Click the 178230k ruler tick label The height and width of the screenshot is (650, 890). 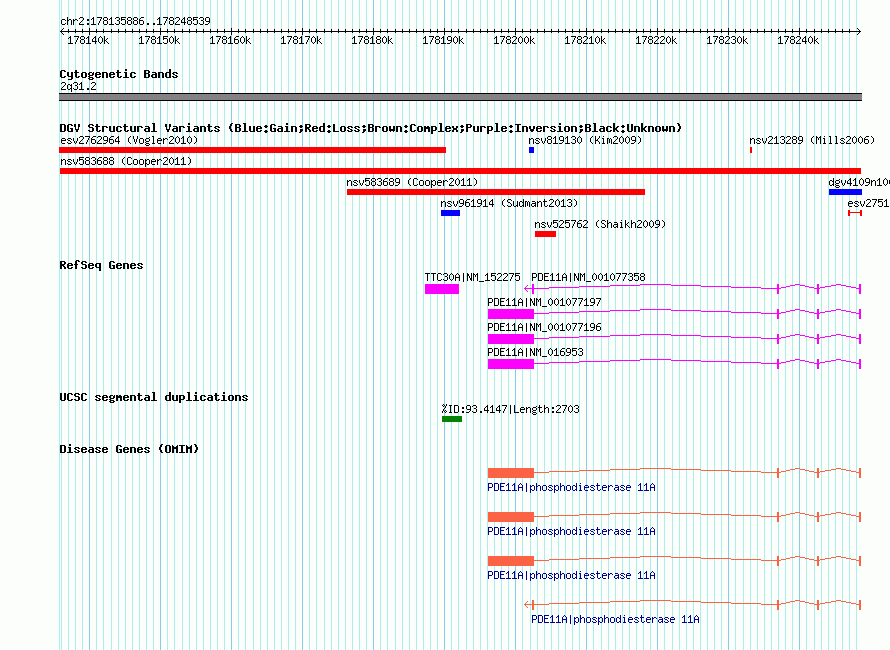tap(727, 40)
